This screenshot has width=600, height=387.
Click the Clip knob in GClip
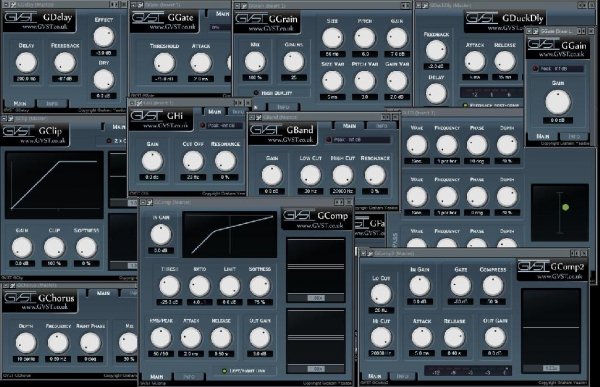(x=54, y=248)
